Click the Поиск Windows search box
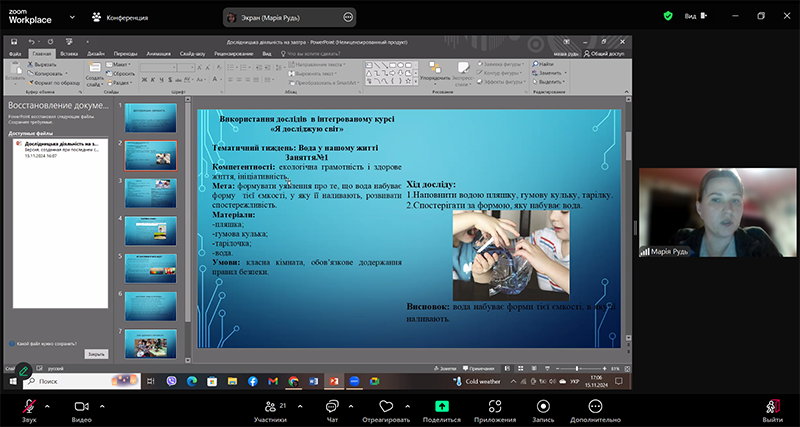This screenshot has width=800, height=427. pos(82,381)
